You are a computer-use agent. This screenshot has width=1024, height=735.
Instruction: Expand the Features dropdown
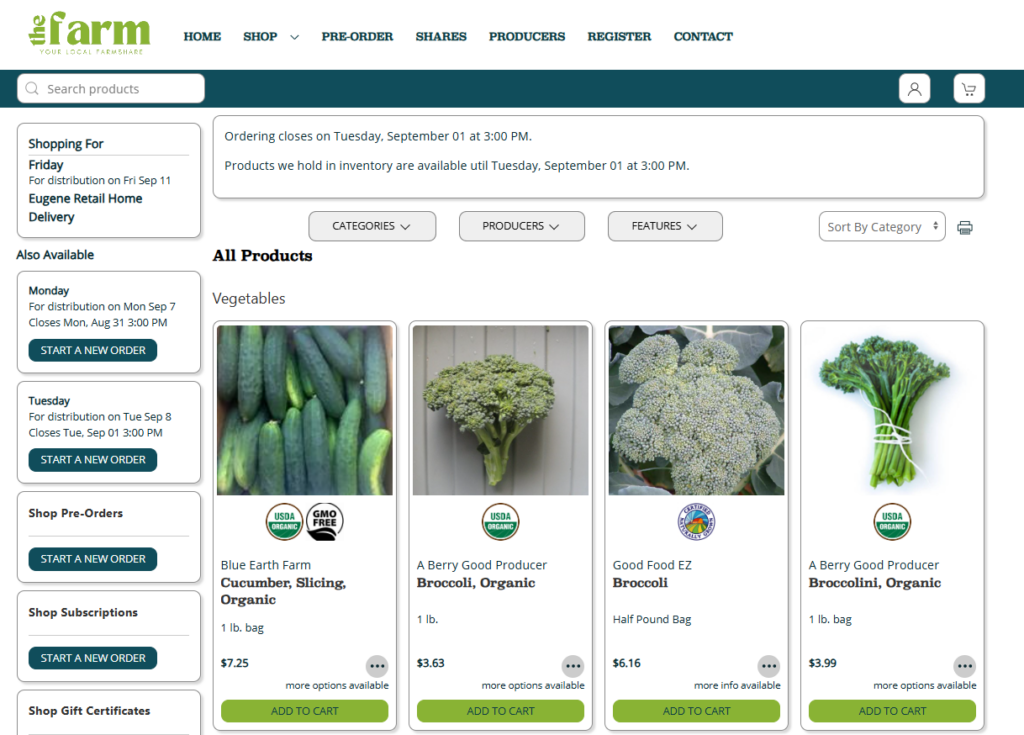coord(665,226)
